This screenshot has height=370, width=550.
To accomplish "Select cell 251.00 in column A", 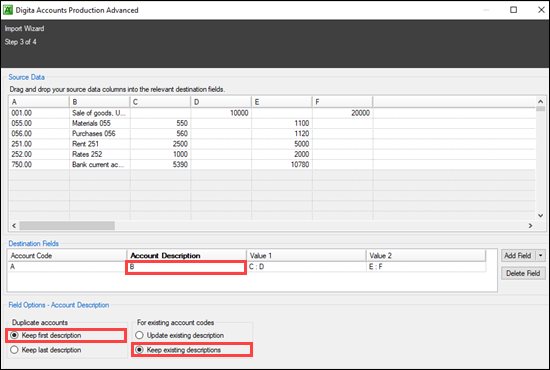I will (x=39, y=144).
